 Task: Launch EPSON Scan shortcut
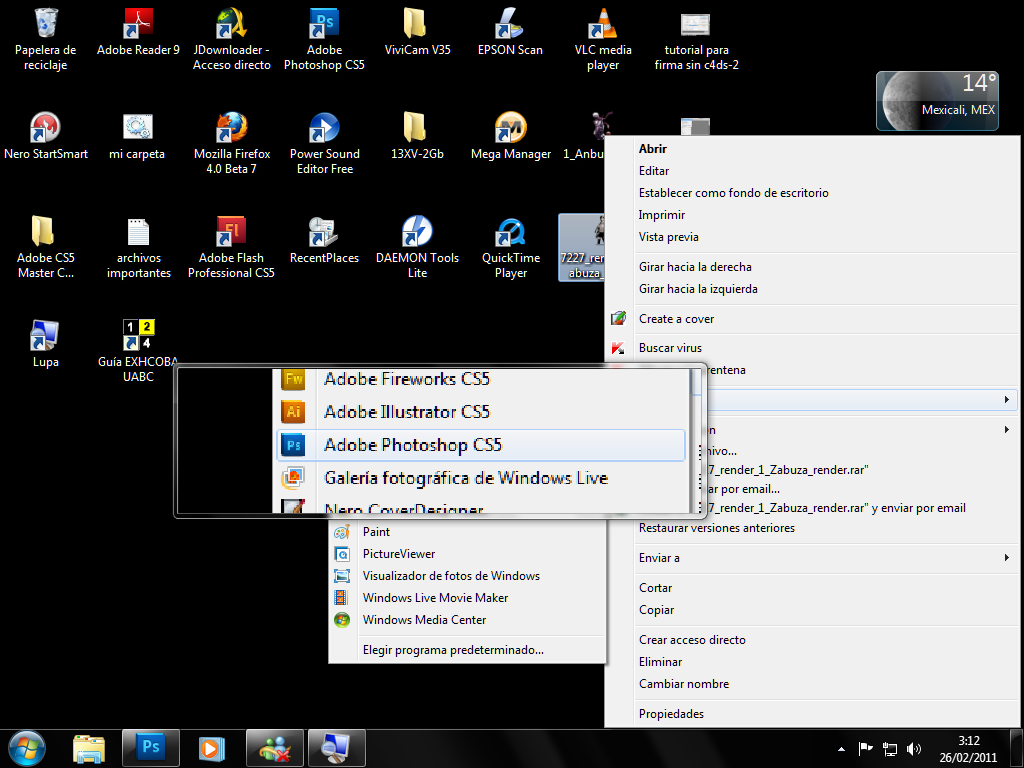(510, 33)
